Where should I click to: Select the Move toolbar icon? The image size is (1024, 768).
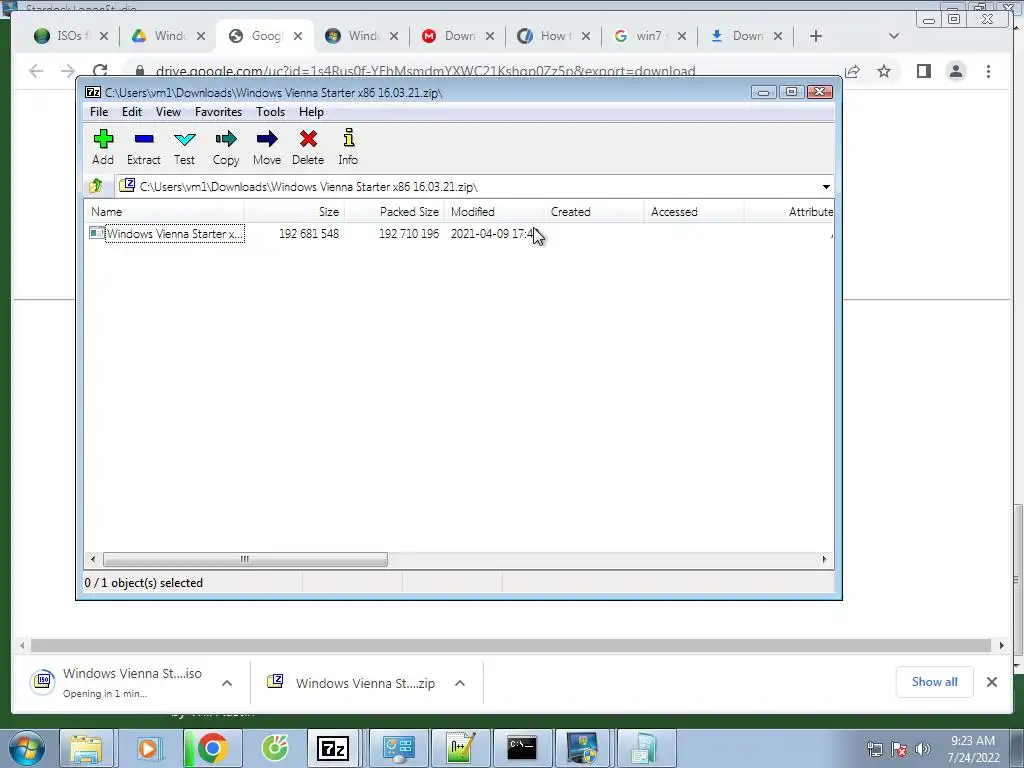(267, 147)
